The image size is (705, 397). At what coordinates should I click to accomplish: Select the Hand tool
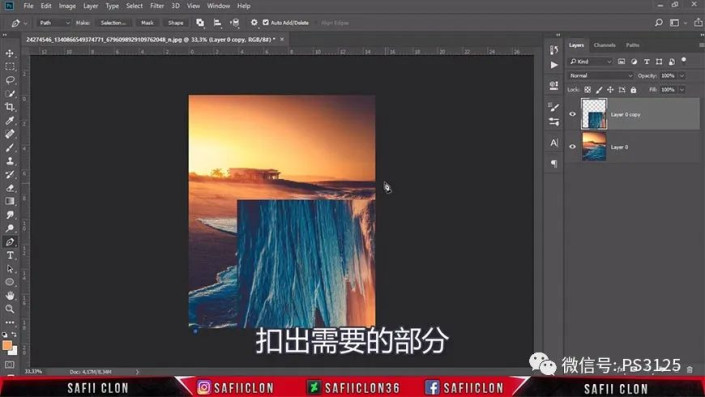[9, 296]
